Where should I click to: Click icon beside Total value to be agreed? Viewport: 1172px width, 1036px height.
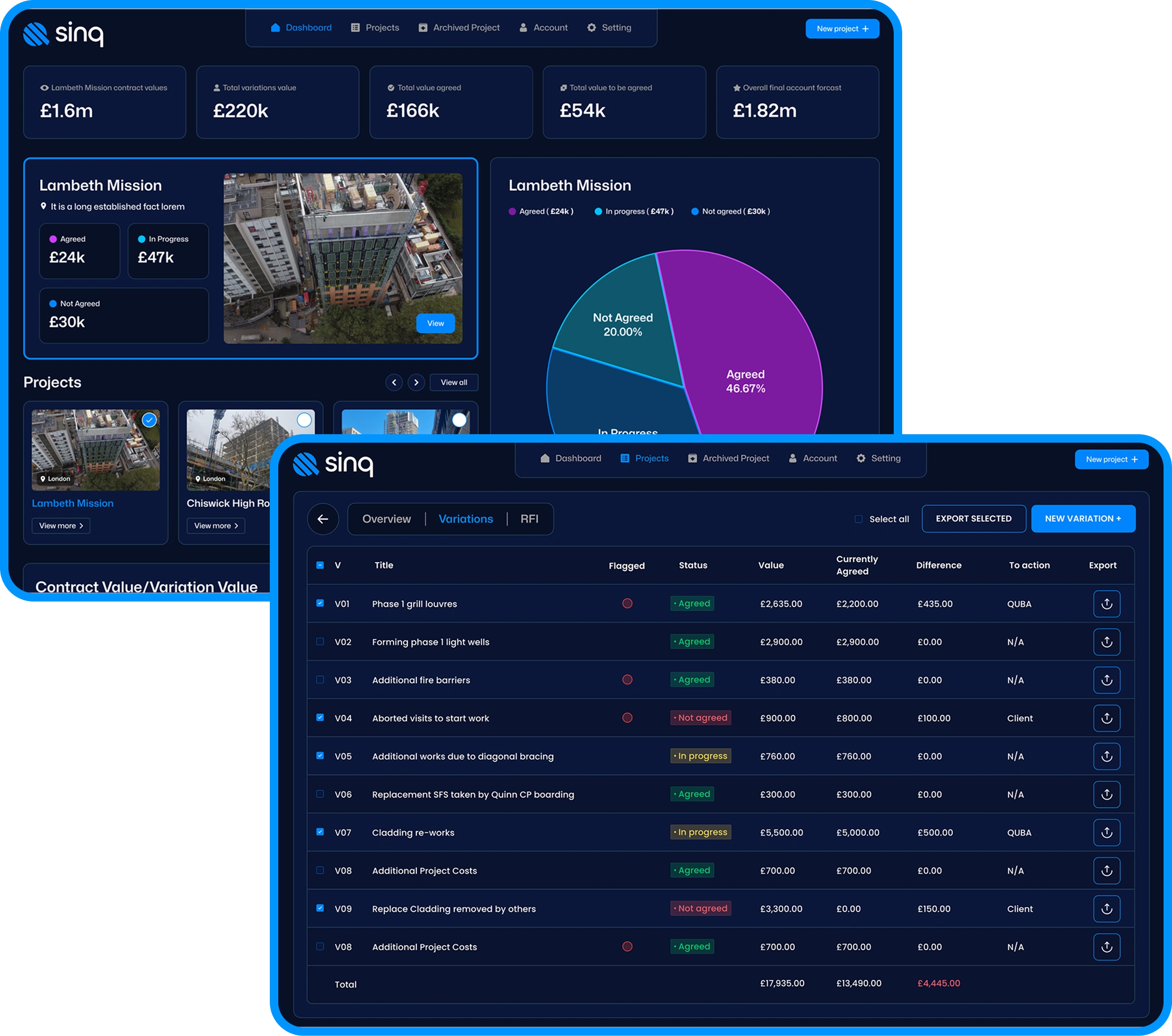point(564,87)
